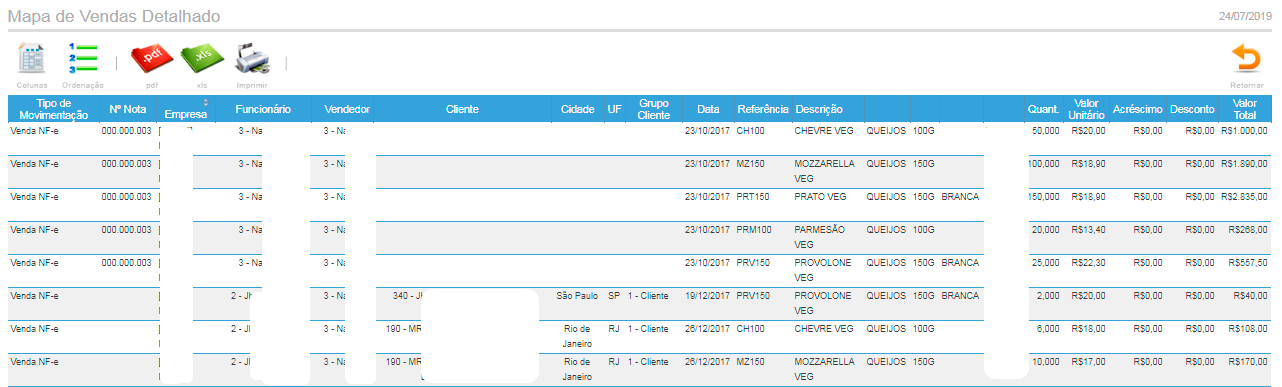Toggle sort arrows on Empresa column

coord(205,103)
